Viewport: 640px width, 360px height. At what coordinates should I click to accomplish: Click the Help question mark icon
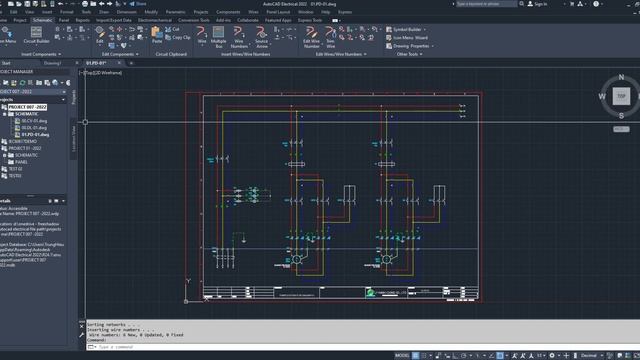(x=596, y=4)
